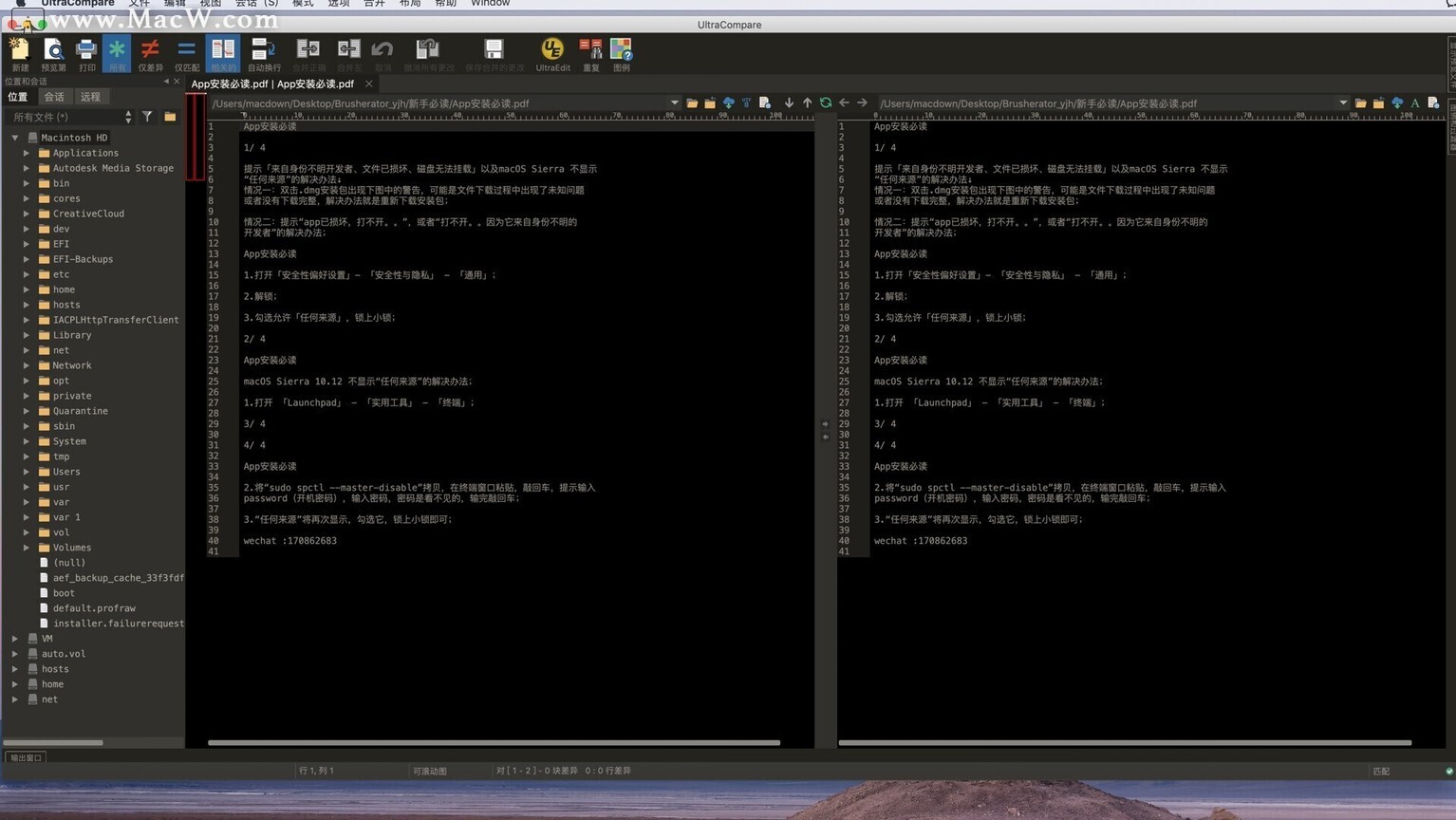Select the Autodesk Media Storage folder
This screenshot has width=1456, height=820.
coord(113,168)
